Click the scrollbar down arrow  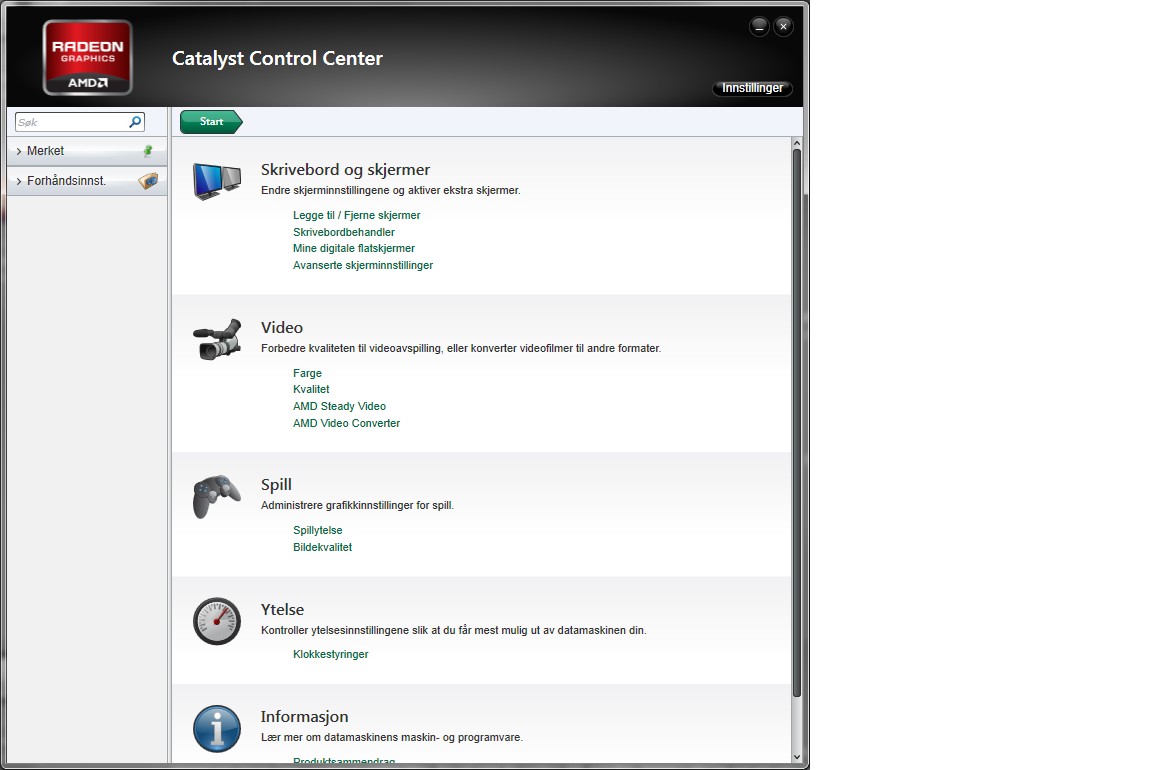(796, 757)
